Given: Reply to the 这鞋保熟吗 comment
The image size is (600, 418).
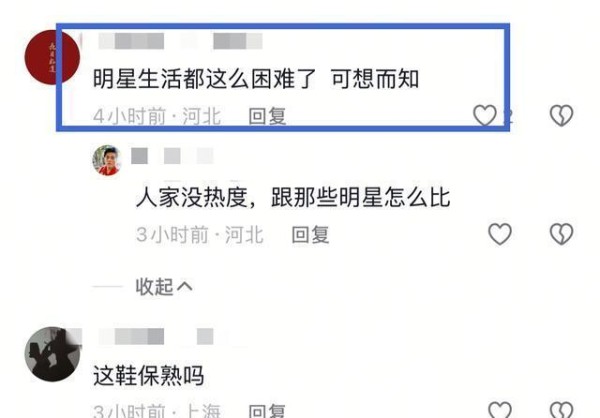Looking at the screenshot, I should (x=267, y=411).
